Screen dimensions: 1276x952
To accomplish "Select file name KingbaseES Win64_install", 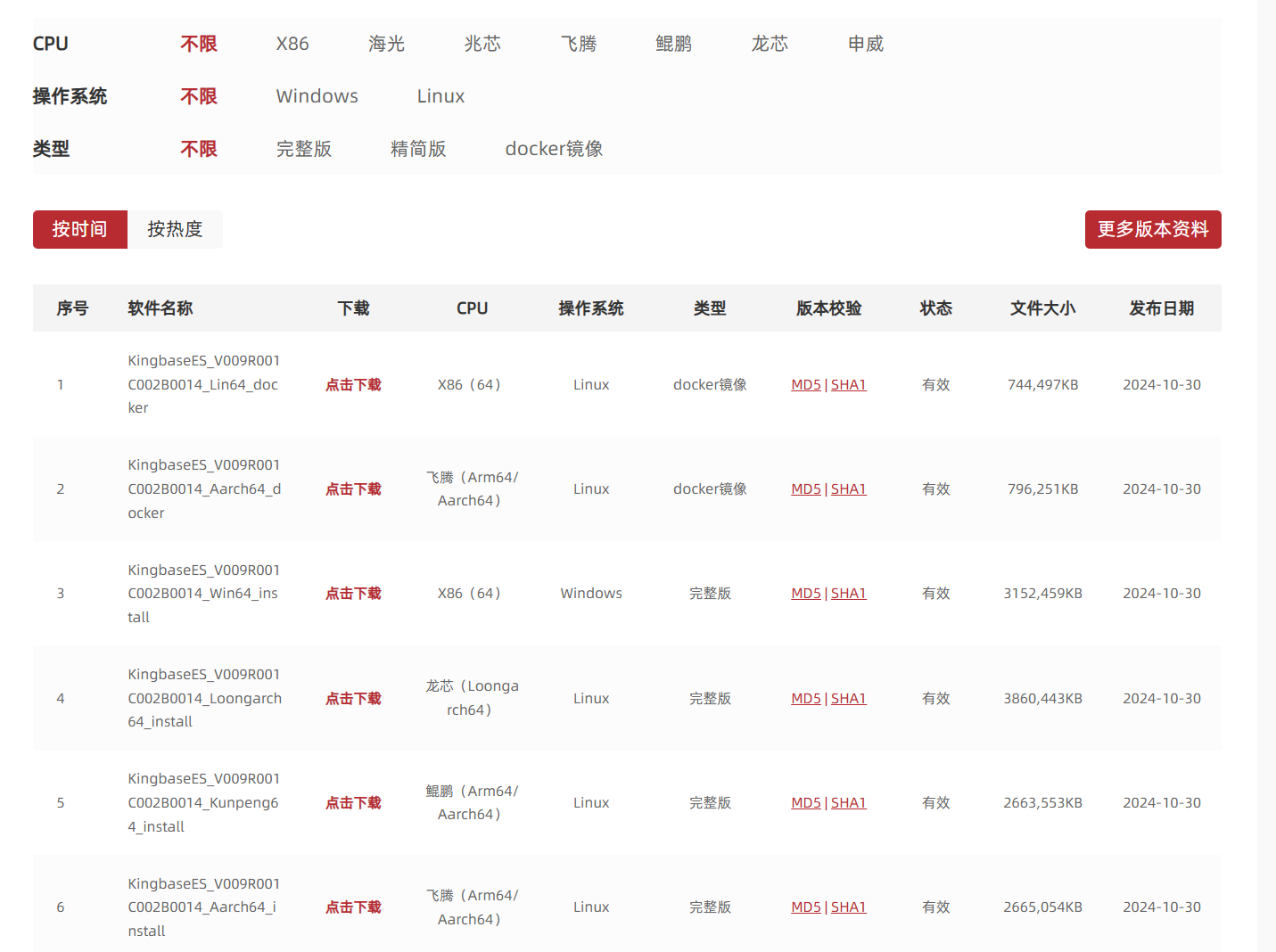I will (204, 594).
